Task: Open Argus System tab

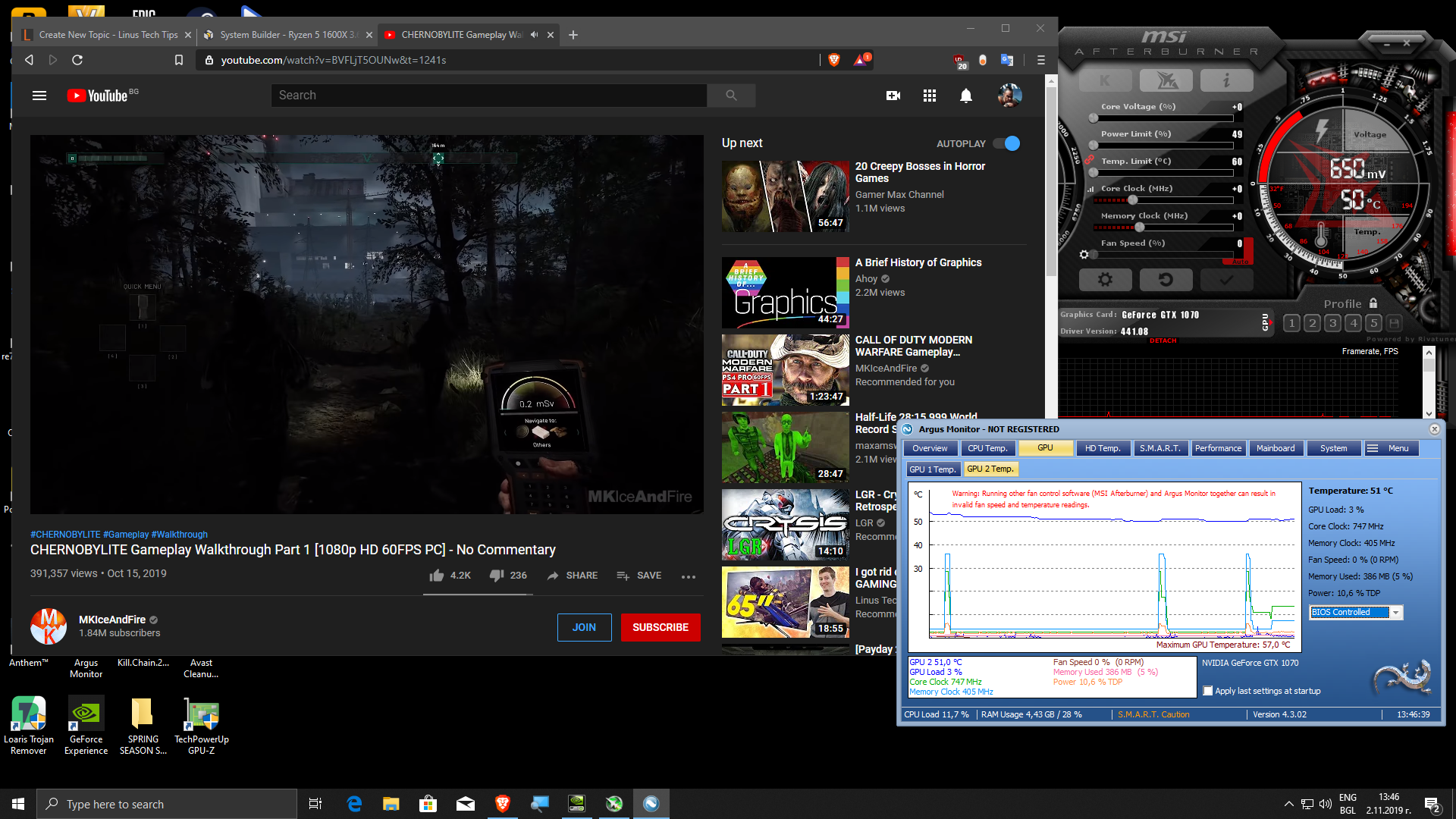Action: 1333,449
